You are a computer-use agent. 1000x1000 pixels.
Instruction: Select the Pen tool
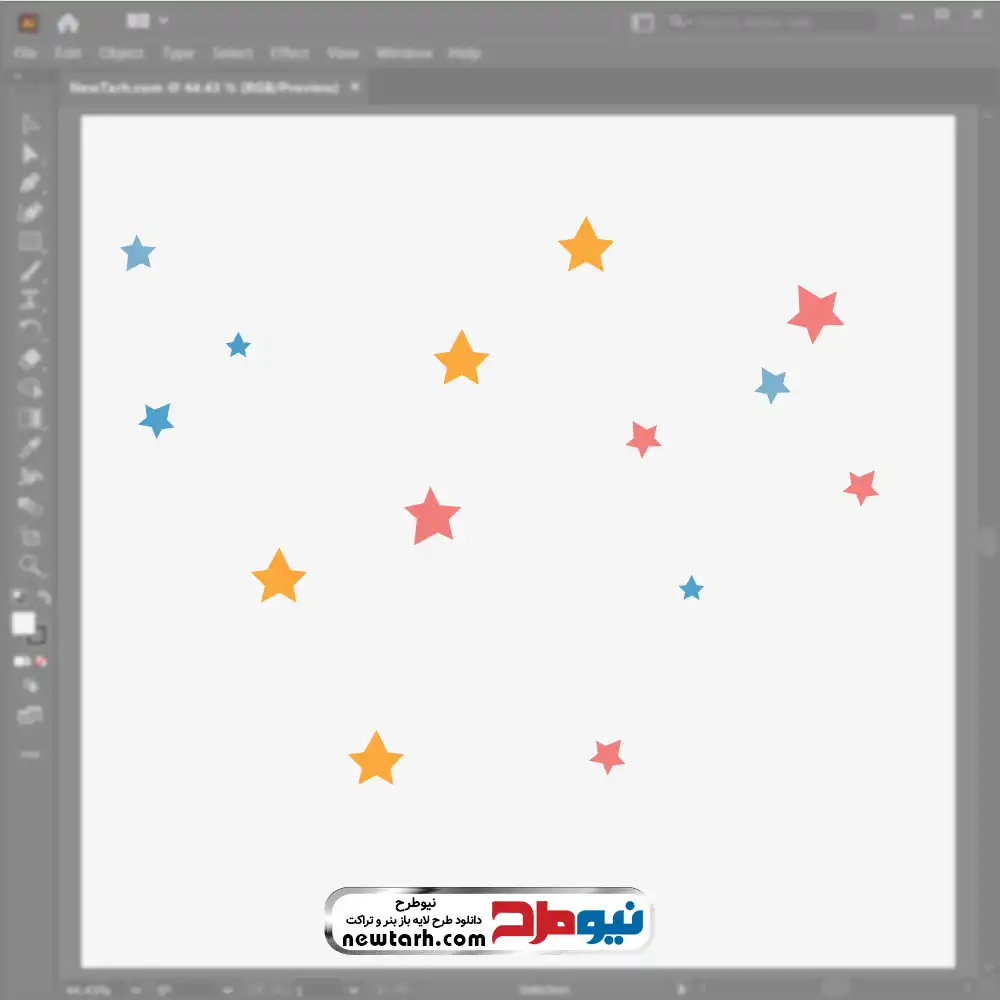[x=29, y=183]
